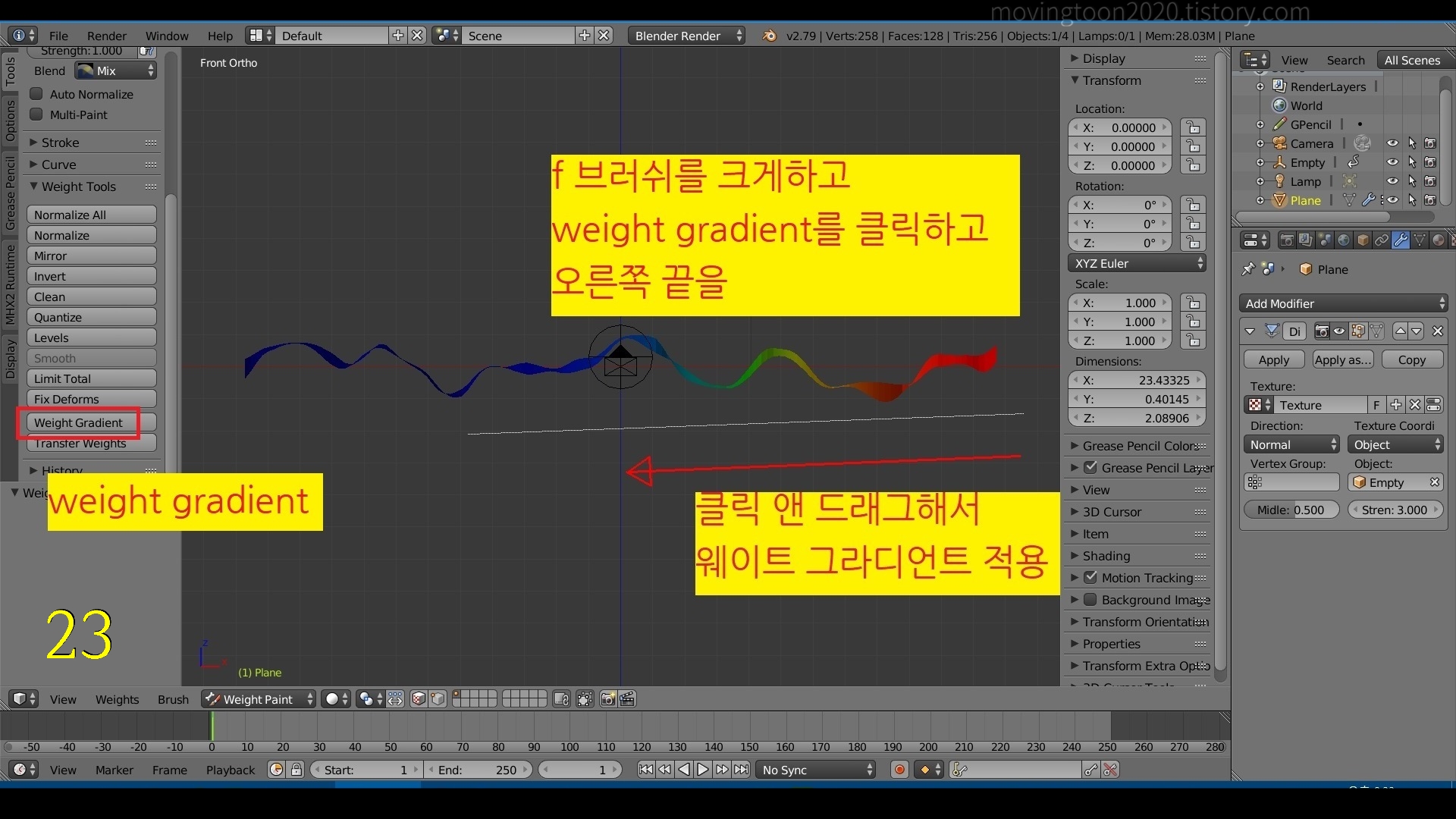Jump to the last frame in timeline

742,770
